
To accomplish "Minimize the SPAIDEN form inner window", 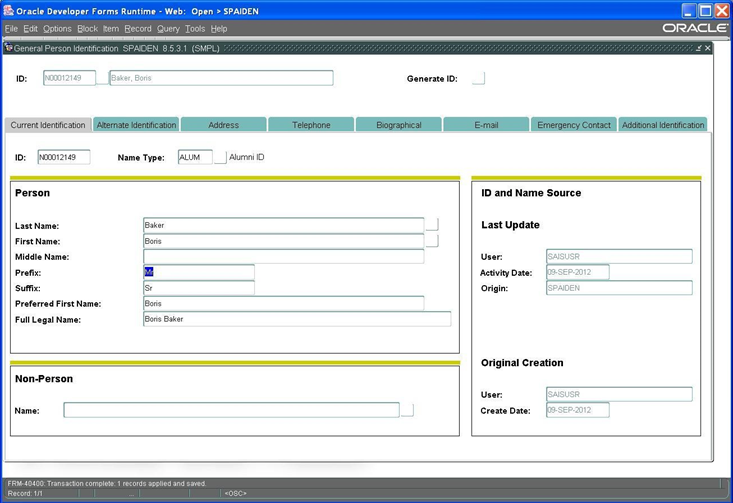I will click(698, 48).
